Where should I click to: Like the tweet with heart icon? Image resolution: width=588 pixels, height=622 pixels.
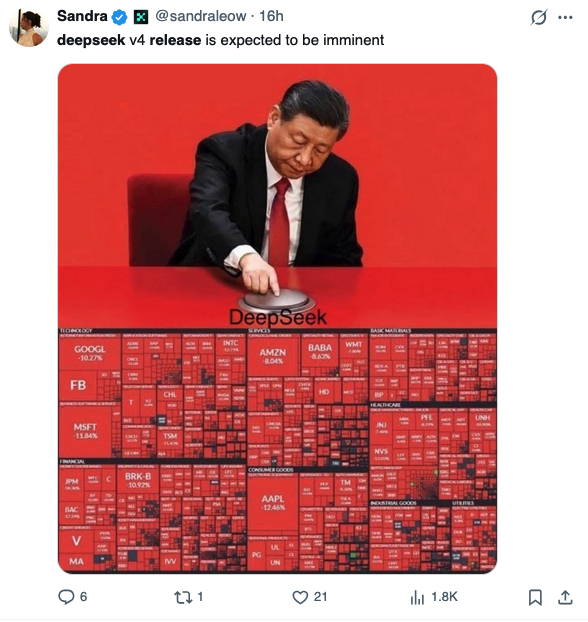[300, 597]
